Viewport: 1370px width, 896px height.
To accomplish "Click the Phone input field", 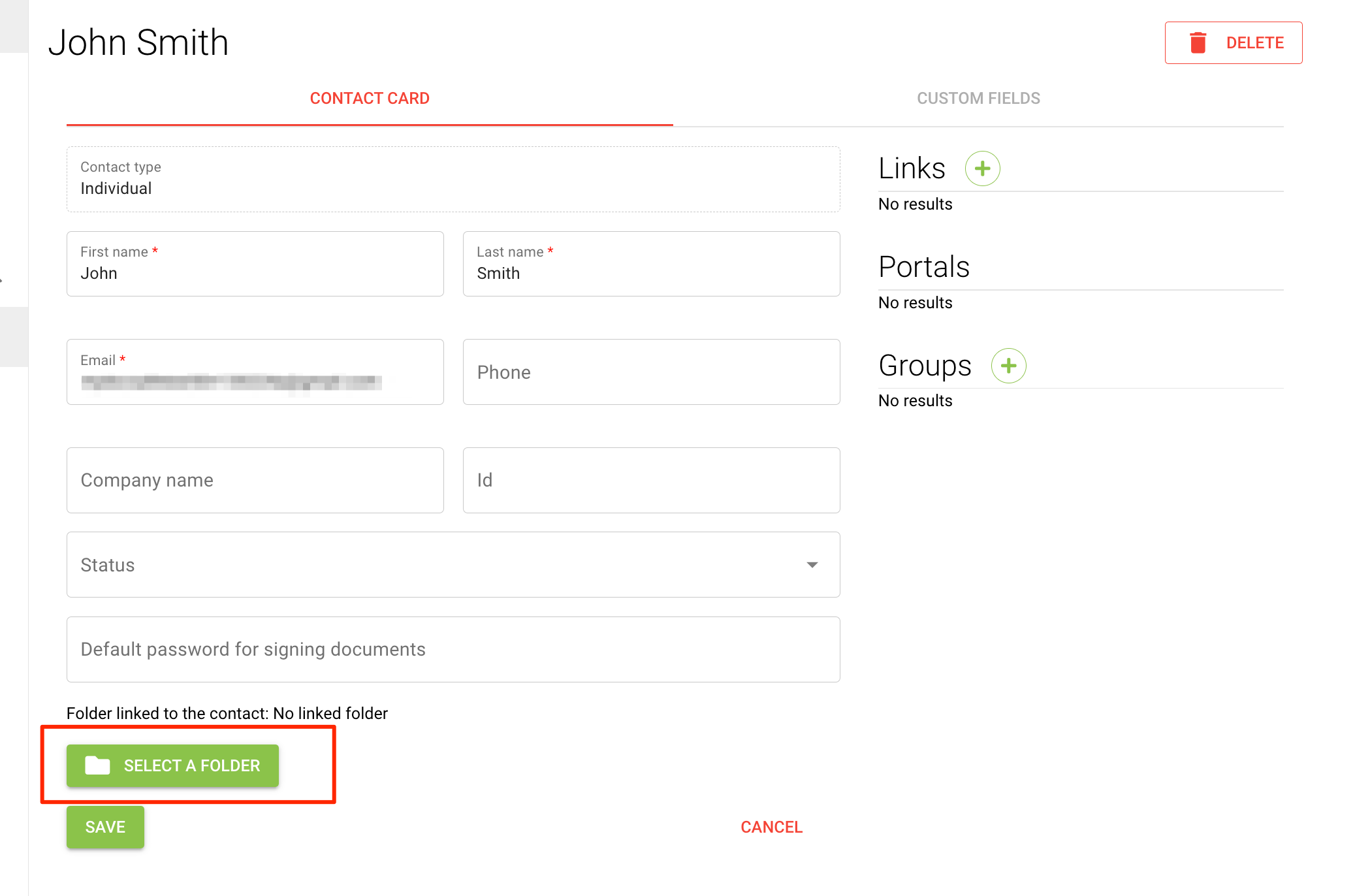I will click(x=650, y=372).
